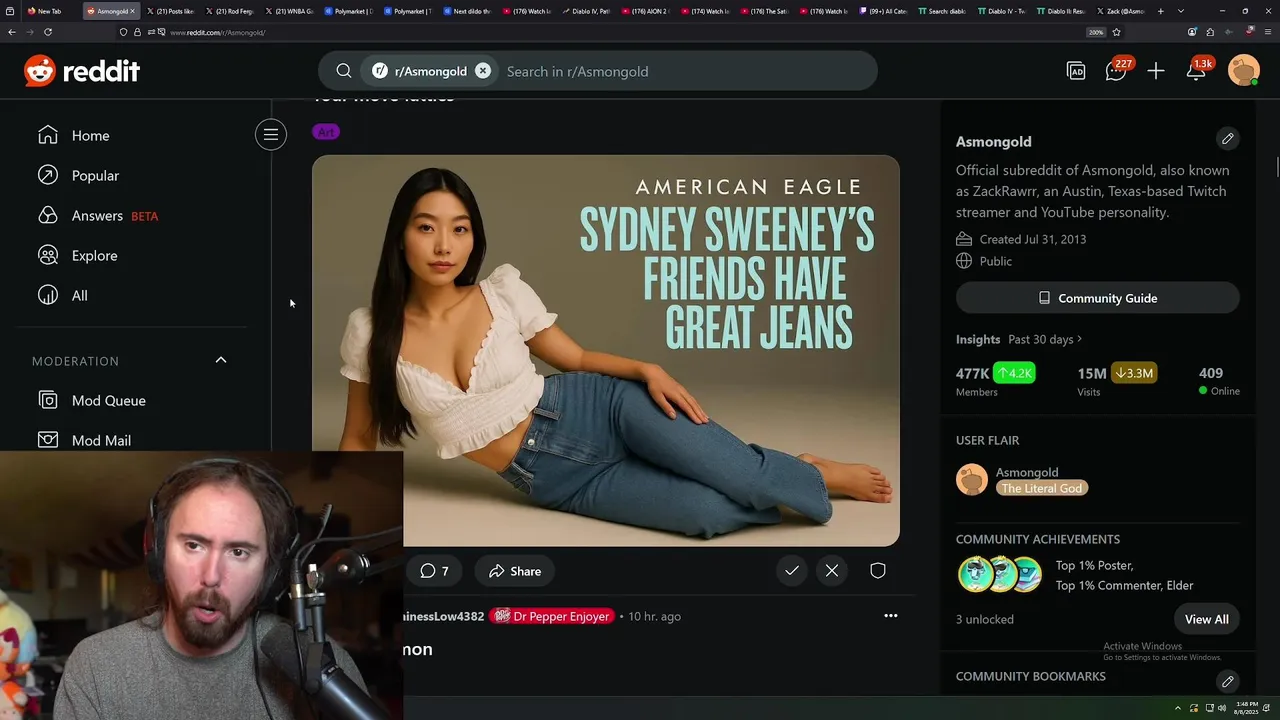Open Asmongold user flair avatar
The height and width of the screenshot is (720, 1280).
[x=972, y=480]
